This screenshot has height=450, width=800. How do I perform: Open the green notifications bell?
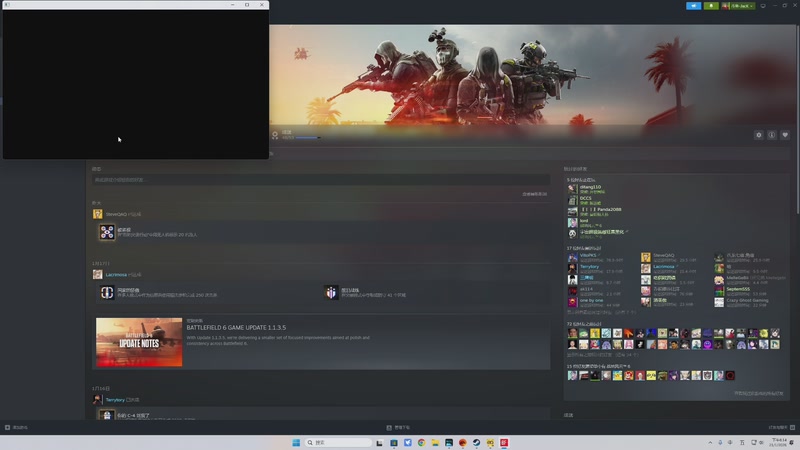click(x=711, y=6)
